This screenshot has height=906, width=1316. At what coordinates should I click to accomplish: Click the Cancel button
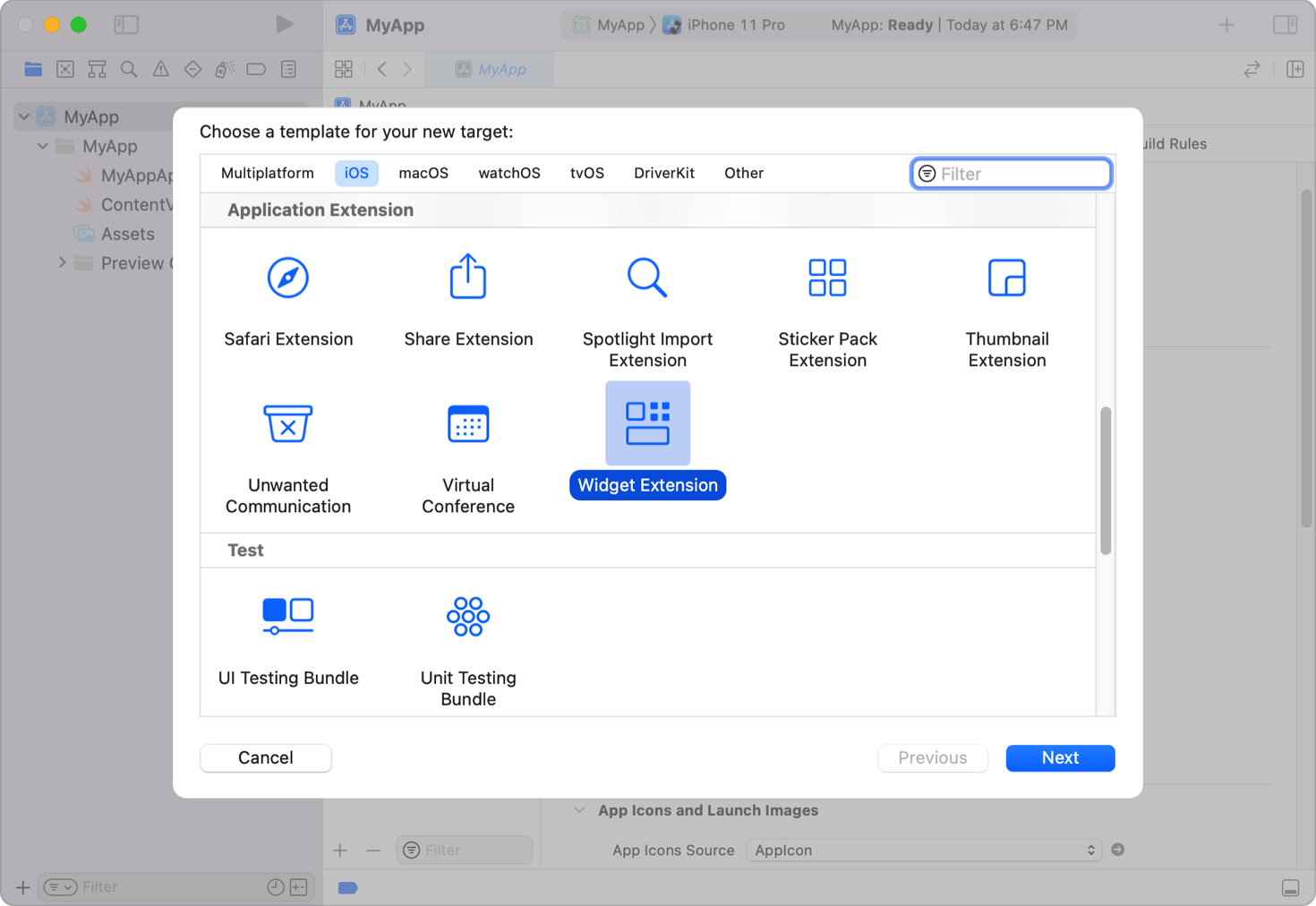[266, 757]
